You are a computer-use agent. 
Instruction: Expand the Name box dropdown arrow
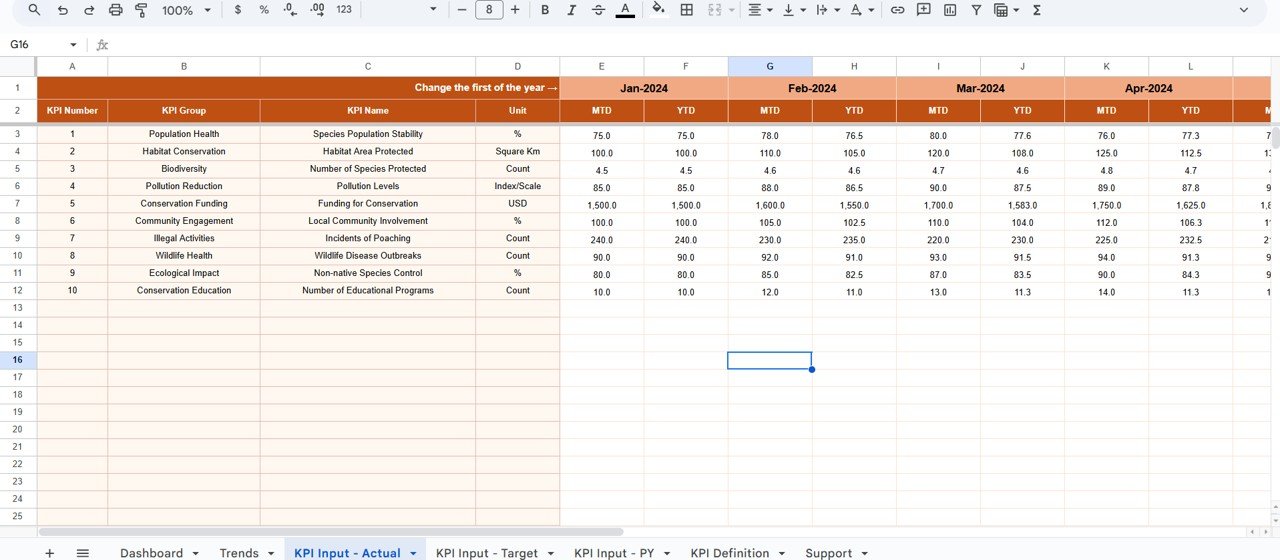73,45
